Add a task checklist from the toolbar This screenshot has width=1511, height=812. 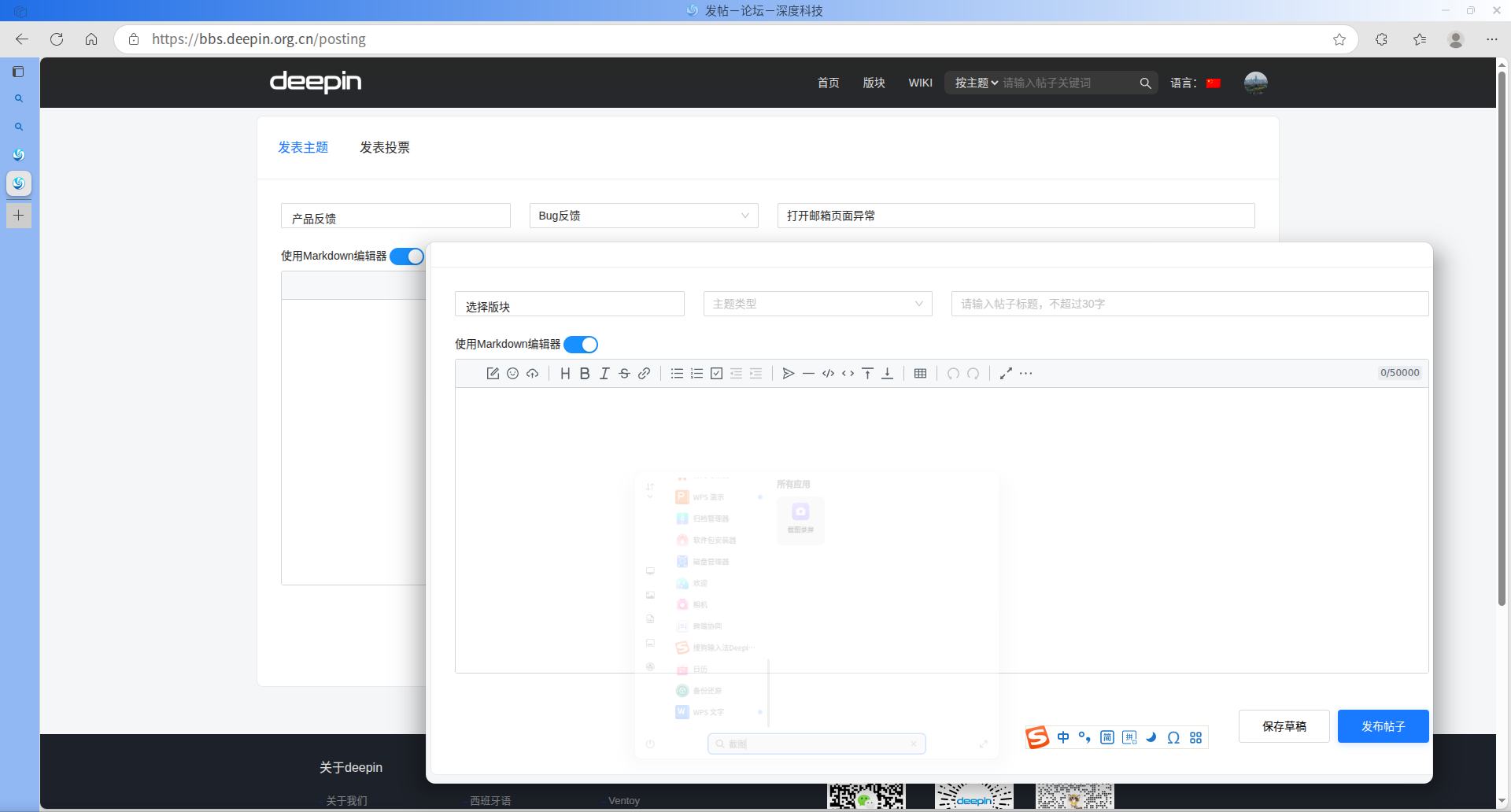(x=716, y=374)
